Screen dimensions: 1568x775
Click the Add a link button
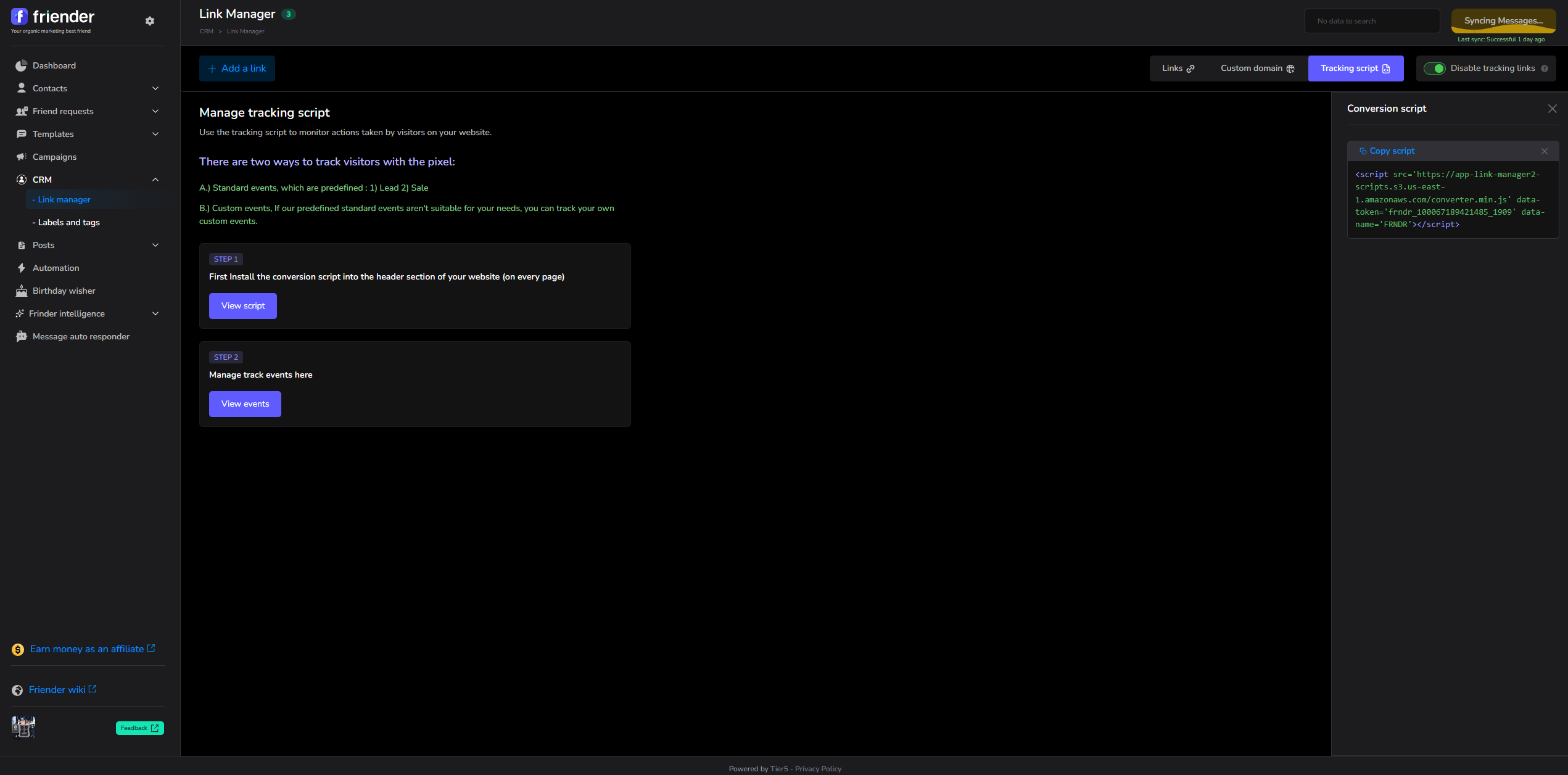click(237, 68)
